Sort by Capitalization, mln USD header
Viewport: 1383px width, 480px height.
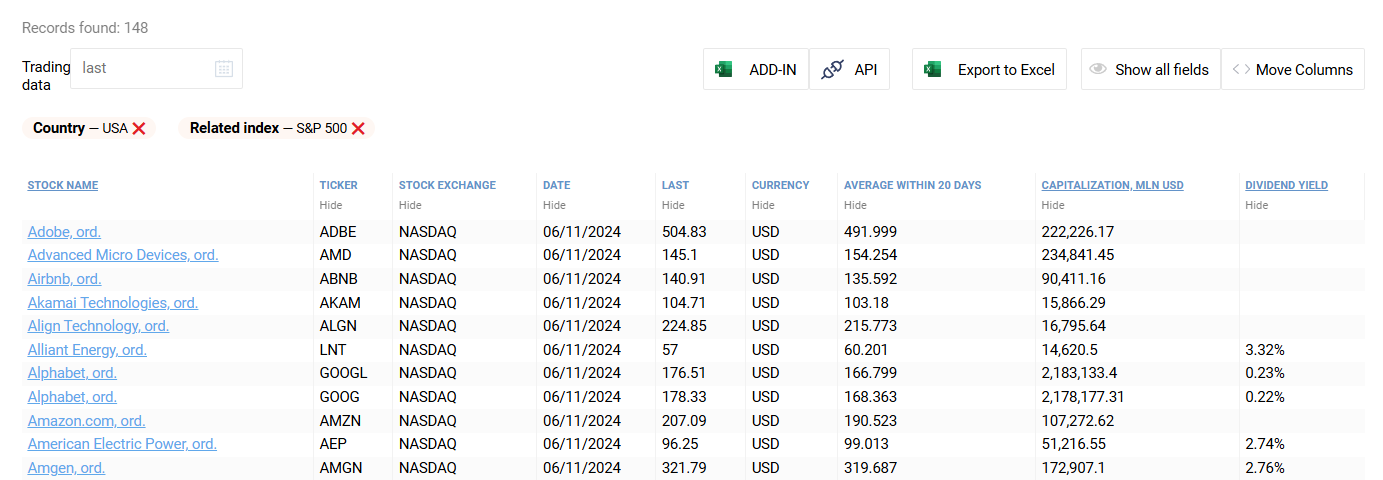pos(1112,185)
